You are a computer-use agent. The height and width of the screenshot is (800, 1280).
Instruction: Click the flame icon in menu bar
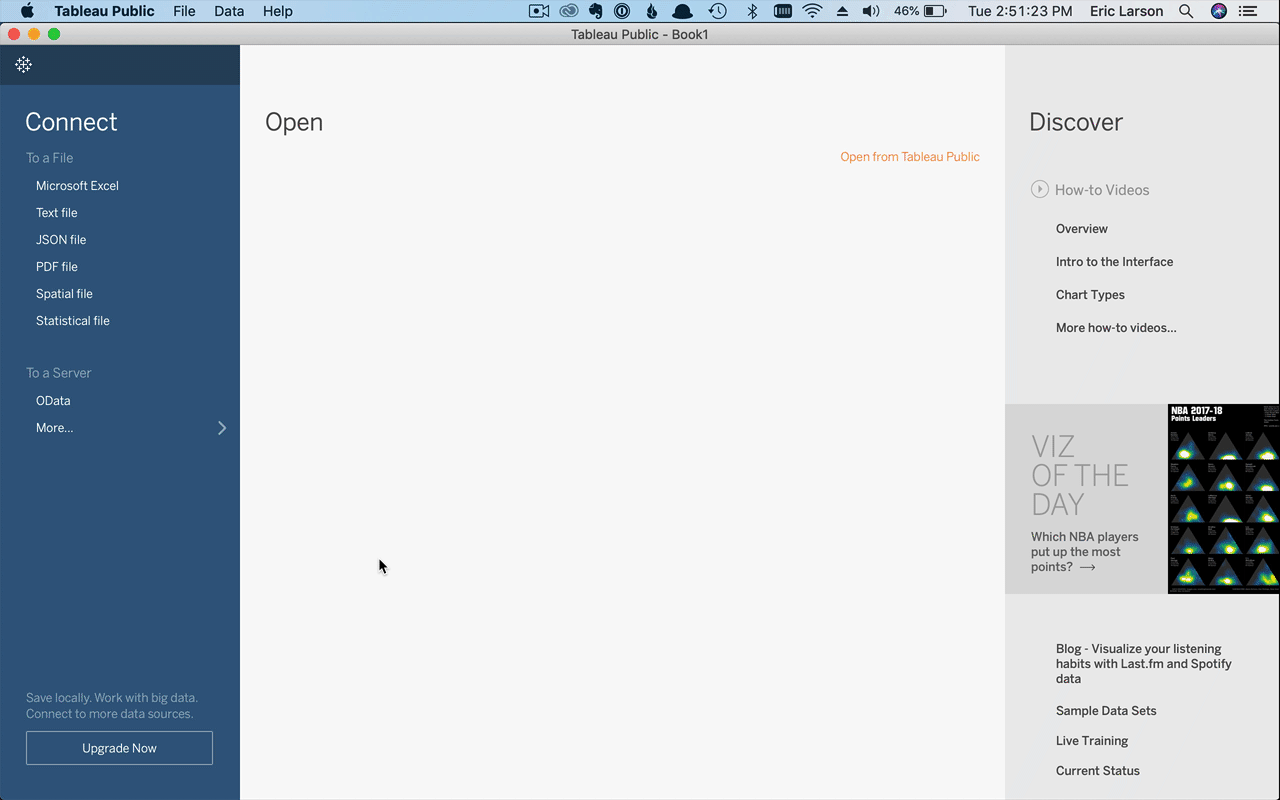click(x=651, y=11)
